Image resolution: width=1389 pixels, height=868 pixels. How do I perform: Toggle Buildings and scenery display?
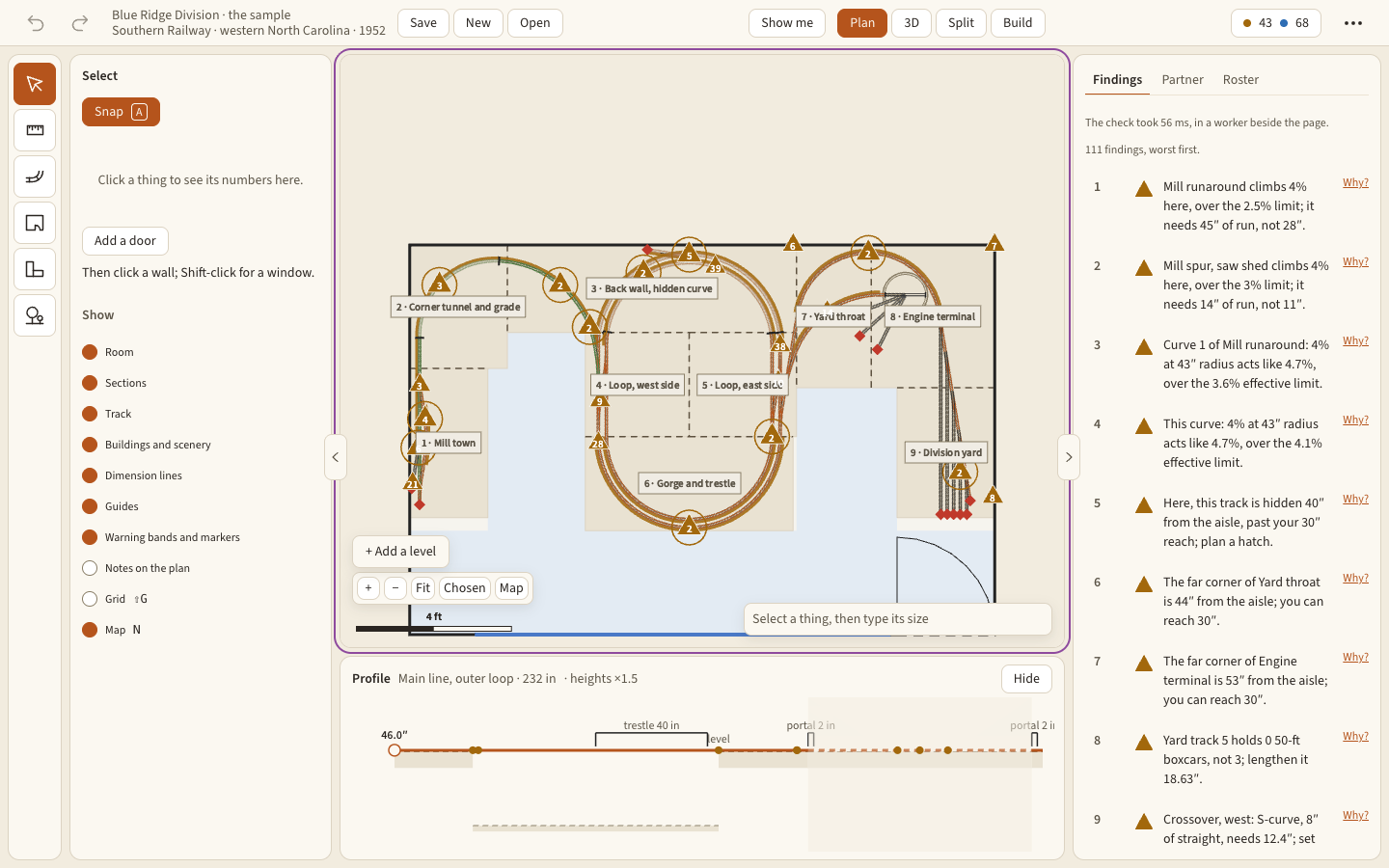(x=90, y=445)
